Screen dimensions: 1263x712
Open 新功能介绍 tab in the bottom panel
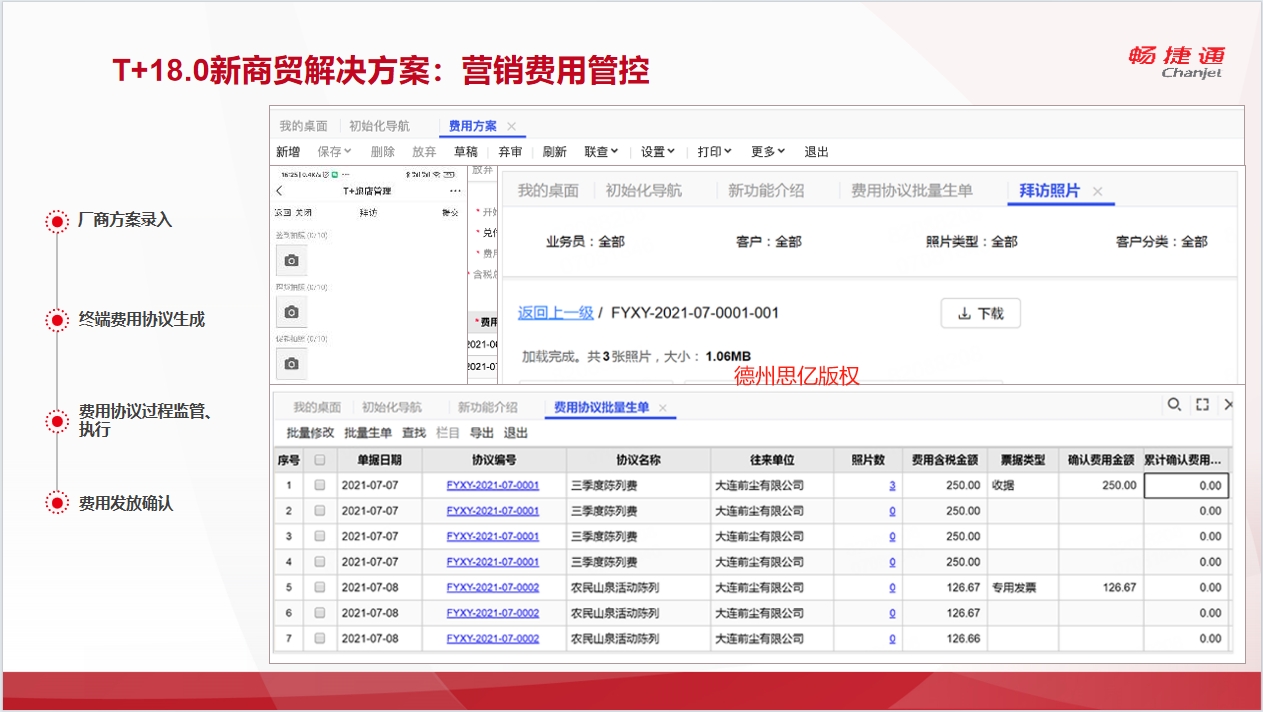[x=488, y=408]
